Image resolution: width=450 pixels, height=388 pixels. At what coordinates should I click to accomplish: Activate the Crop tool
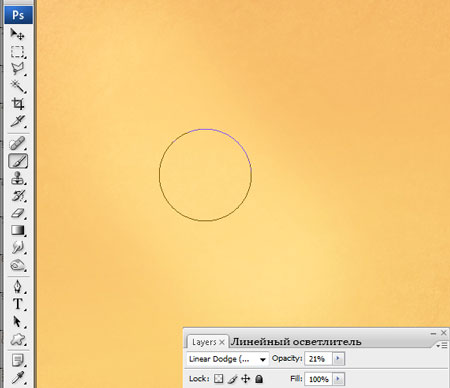pyautogui.click(x=17, y=103)
